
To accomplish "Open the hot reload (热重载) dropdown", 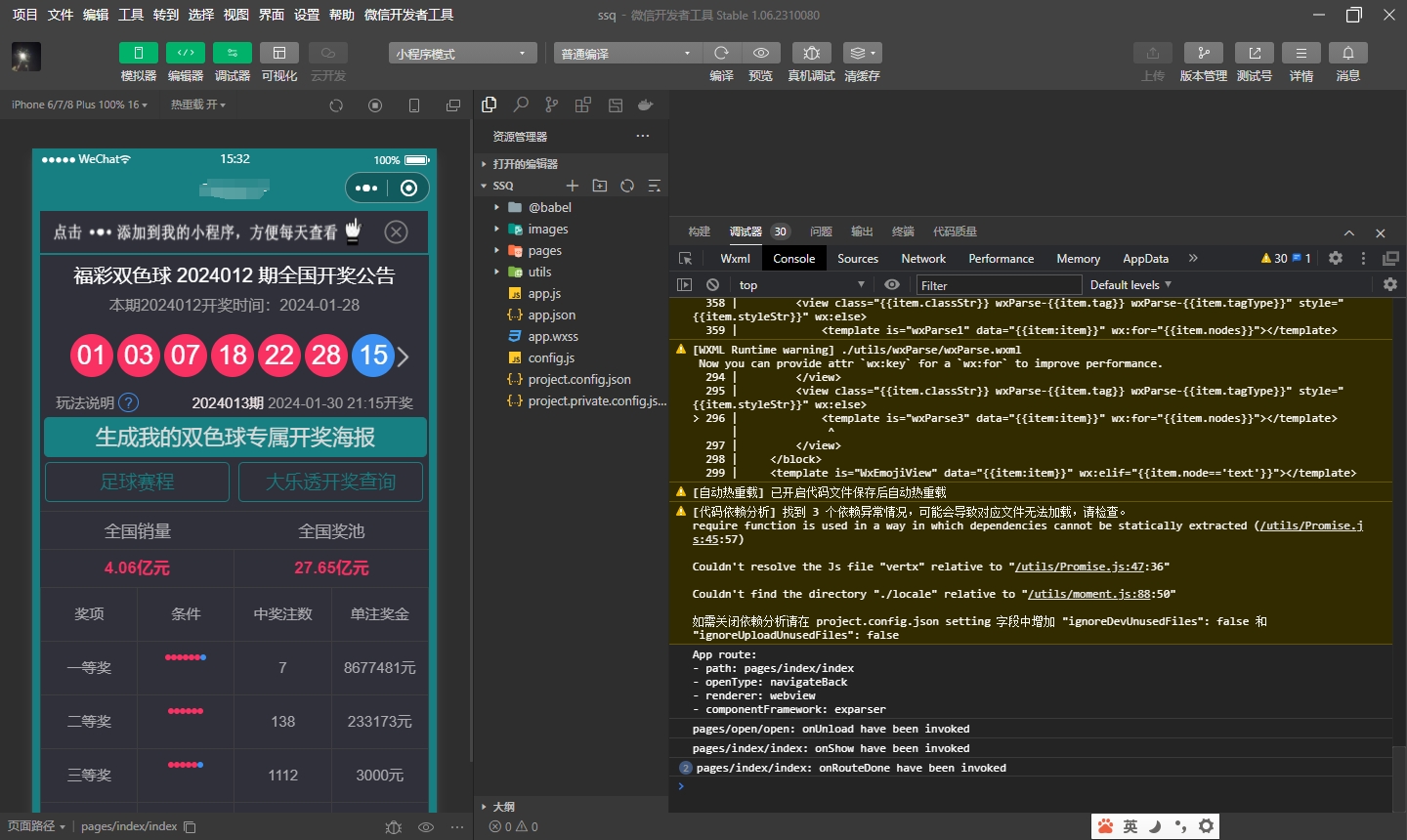I will click(x=197, y=105).
